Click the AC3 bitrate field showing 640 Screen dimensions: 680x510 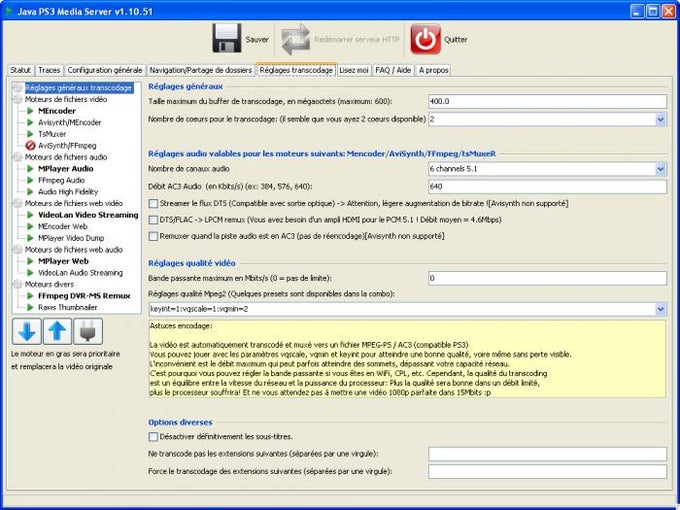click(x=547, y=187)
